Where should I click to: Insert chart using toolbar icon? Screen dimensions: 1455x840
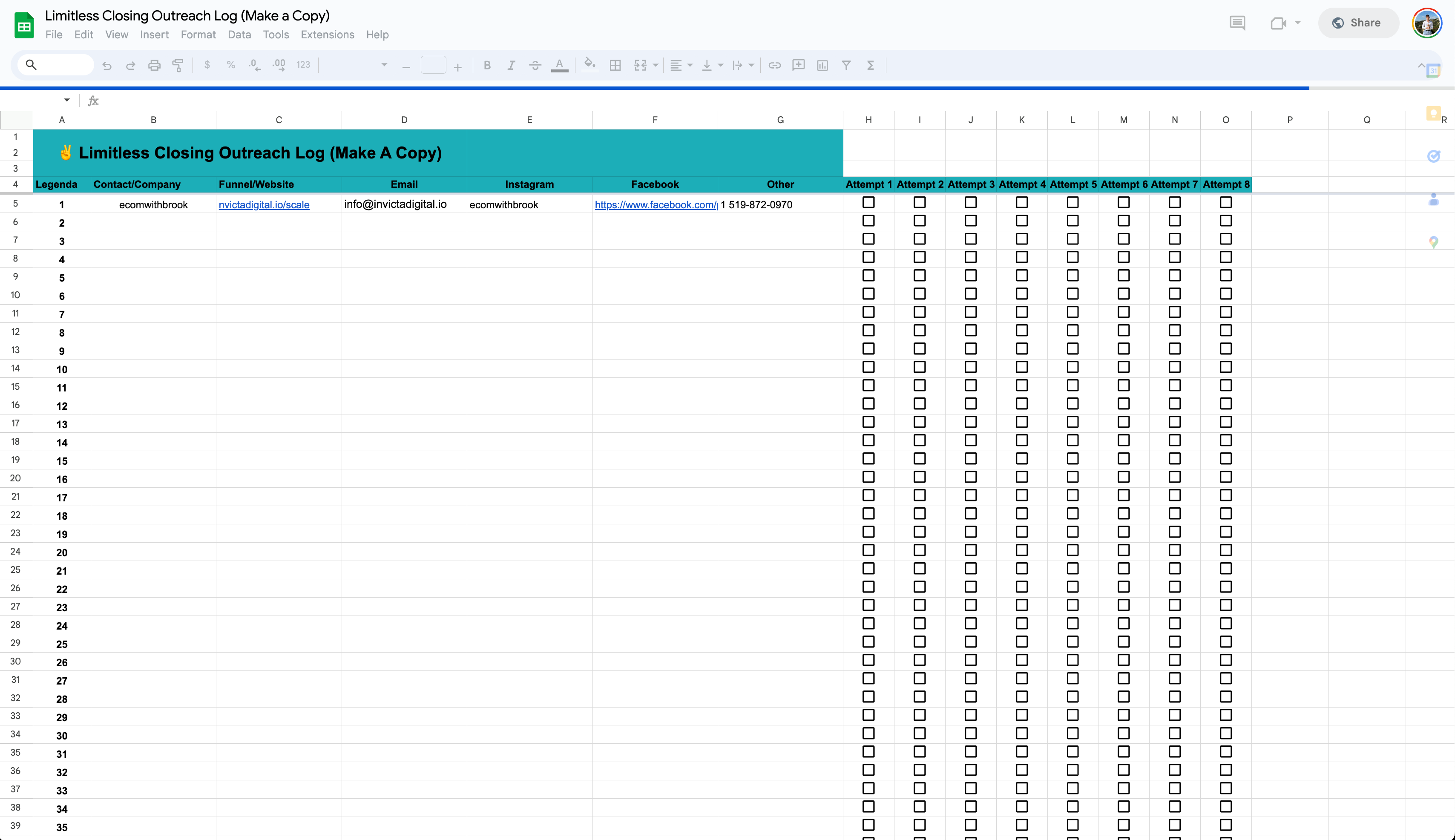tap(822, 65)
